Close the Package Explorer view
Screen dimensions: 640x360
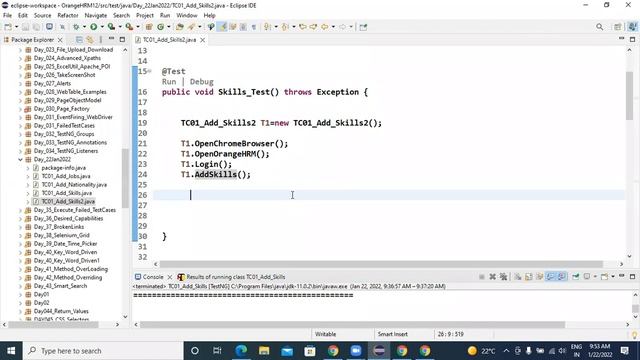coord(60,40)
